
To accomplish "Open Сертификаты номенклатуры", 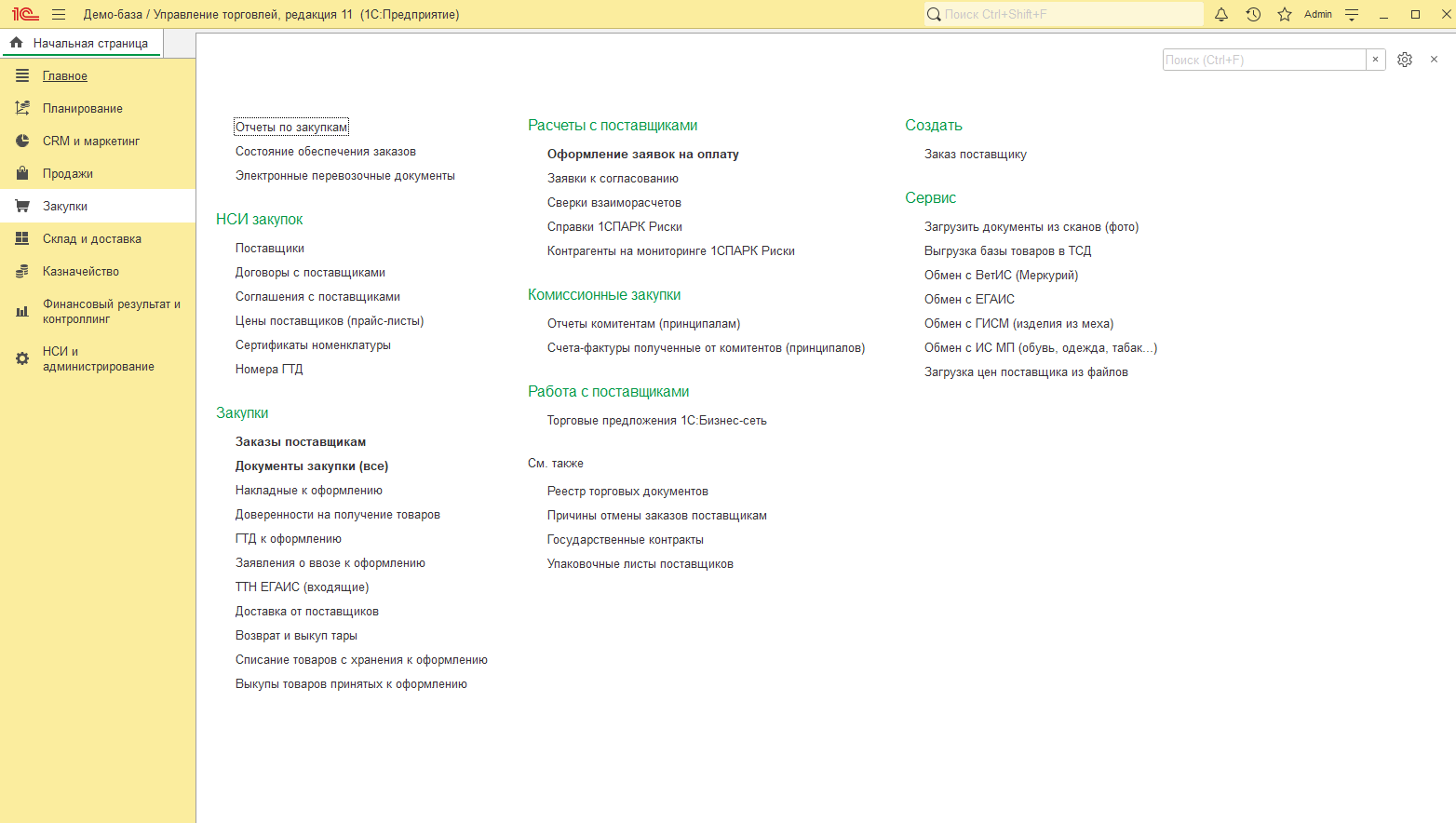I will (313, 344).
